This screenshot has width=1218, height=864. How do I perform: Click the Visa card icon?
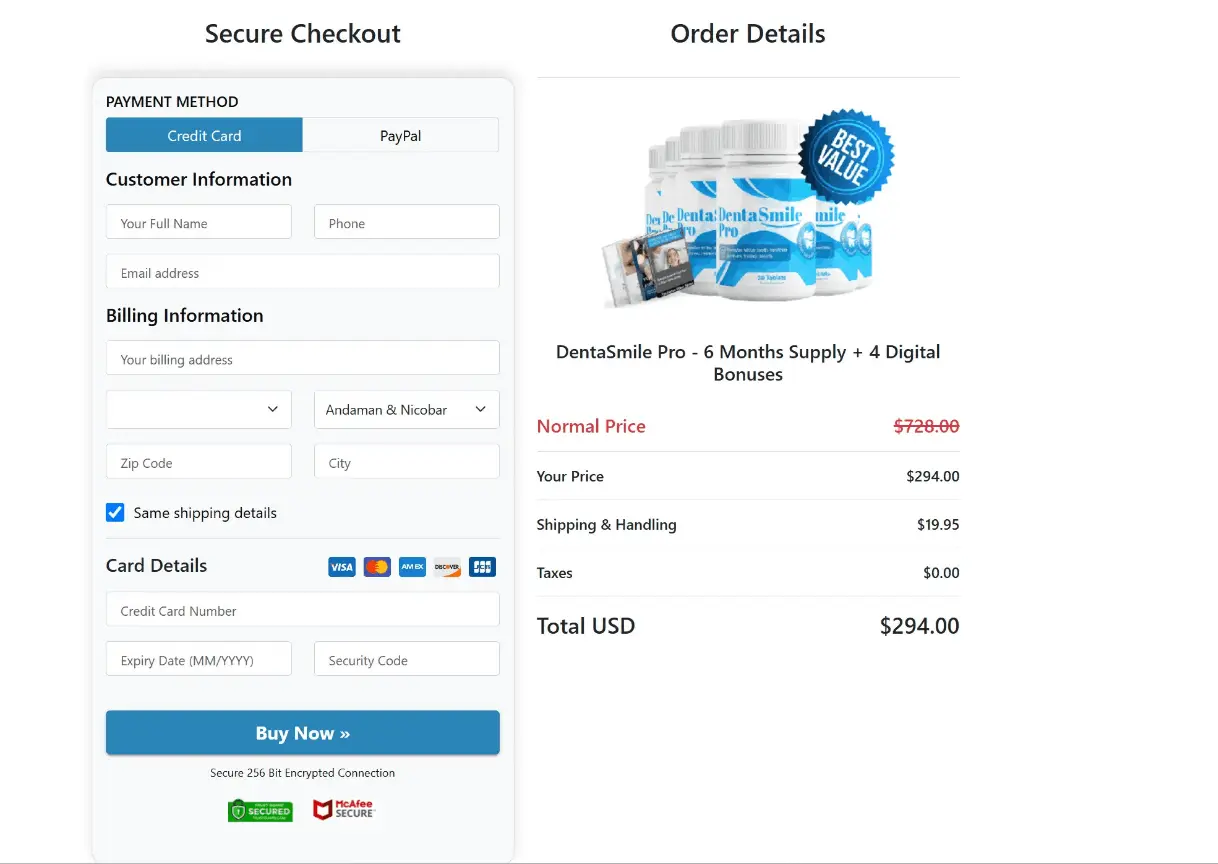click(x=341, y=567)
